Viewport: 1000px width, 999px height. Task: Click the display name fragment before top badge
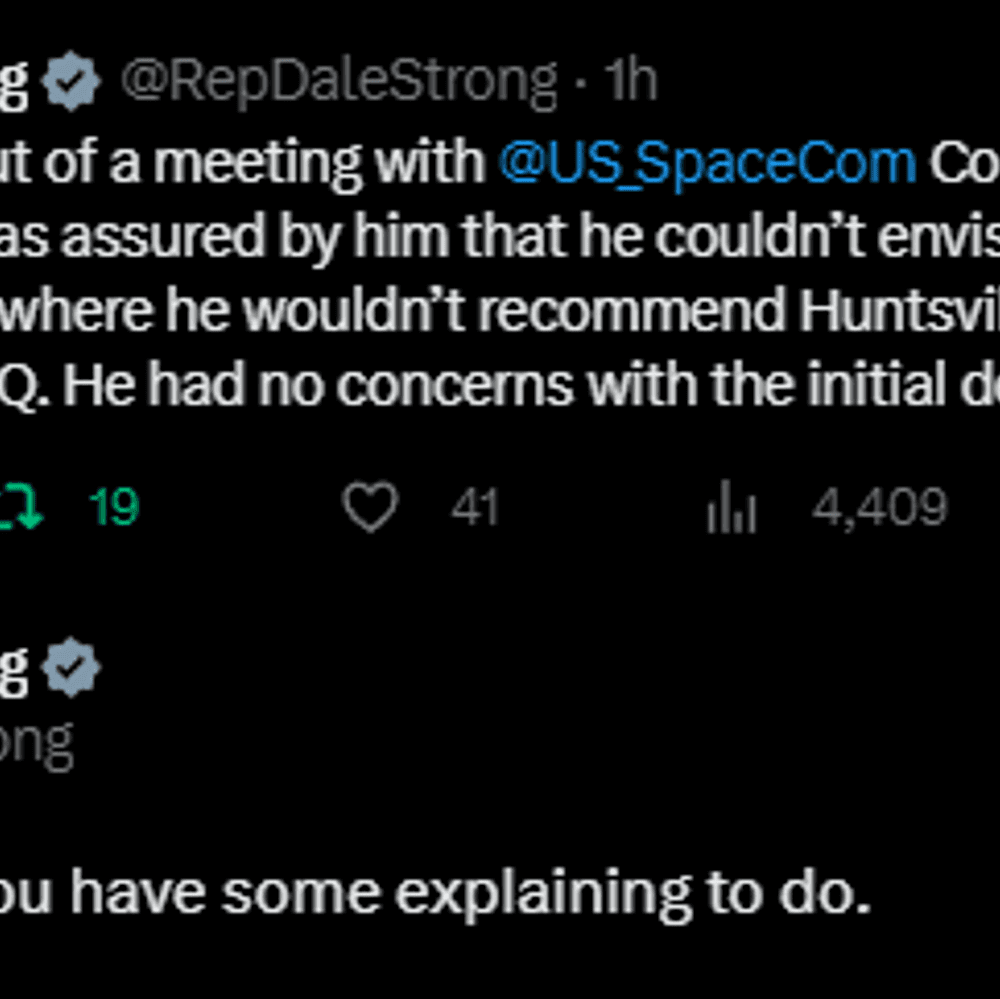coord(14,84)
